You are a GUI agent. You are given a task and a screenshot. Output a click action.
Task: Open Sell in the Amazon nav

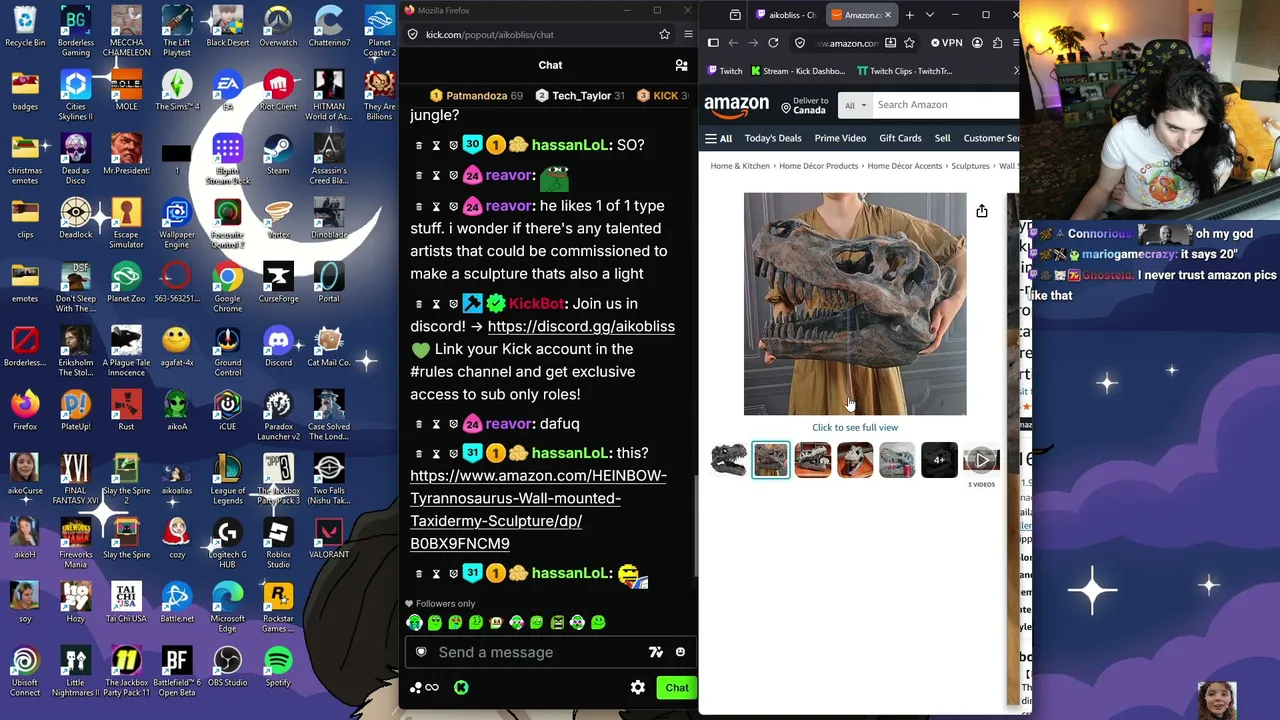click(942, 138)
